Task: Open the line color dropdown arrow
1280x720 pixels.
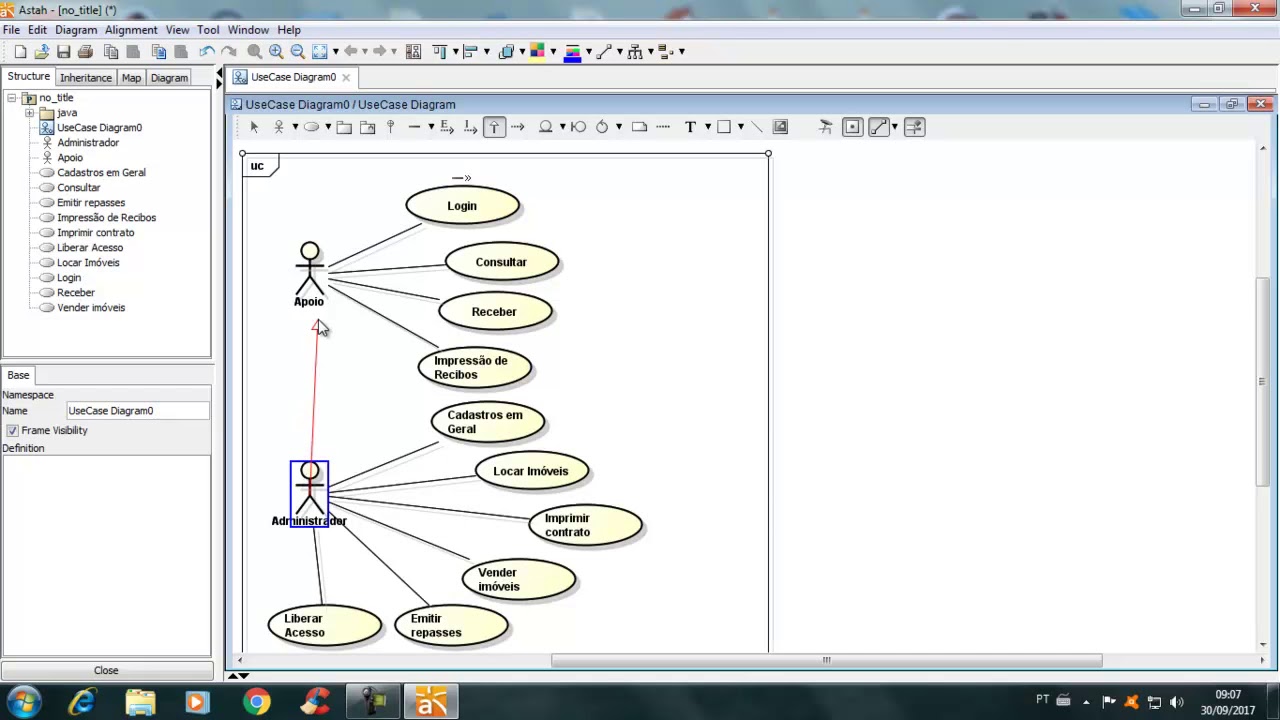Action: click(588, 52)
